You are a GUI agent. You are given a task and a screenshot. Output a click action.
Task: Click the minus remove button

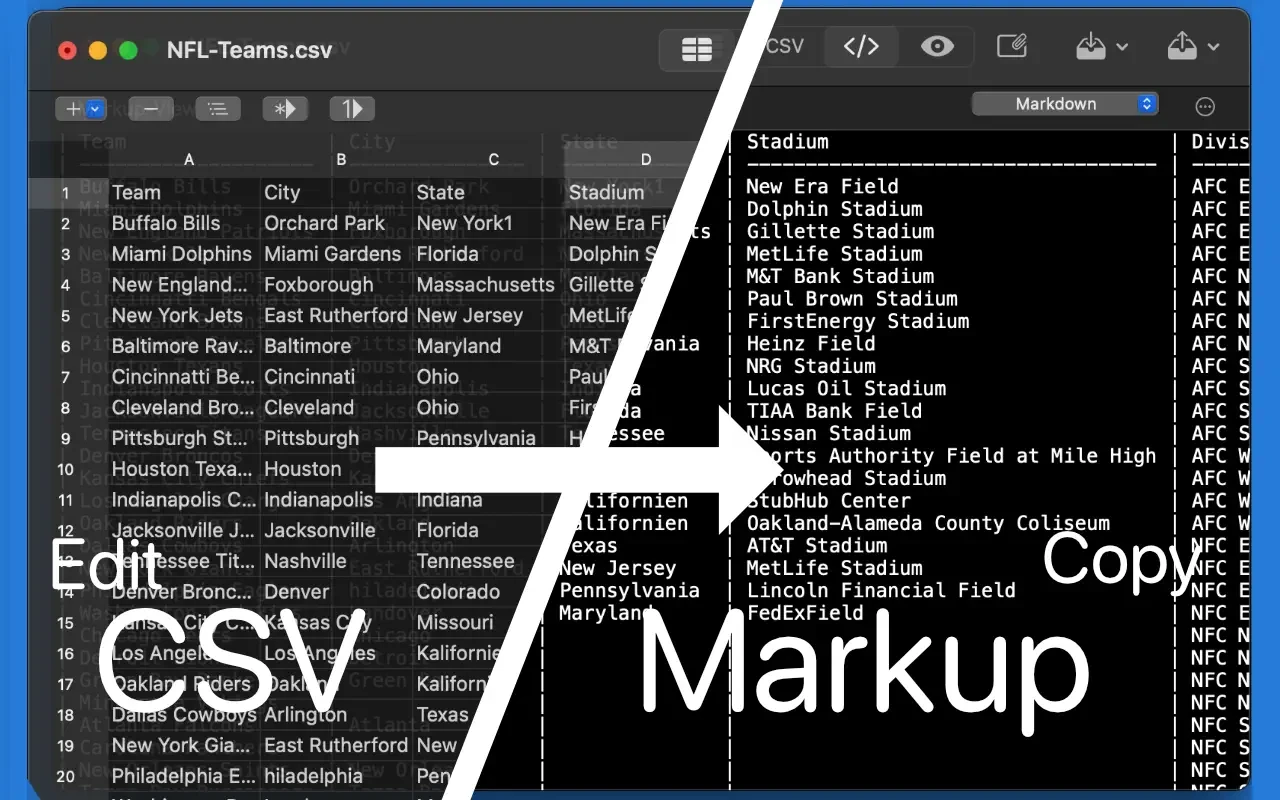(x=150, y=109)
